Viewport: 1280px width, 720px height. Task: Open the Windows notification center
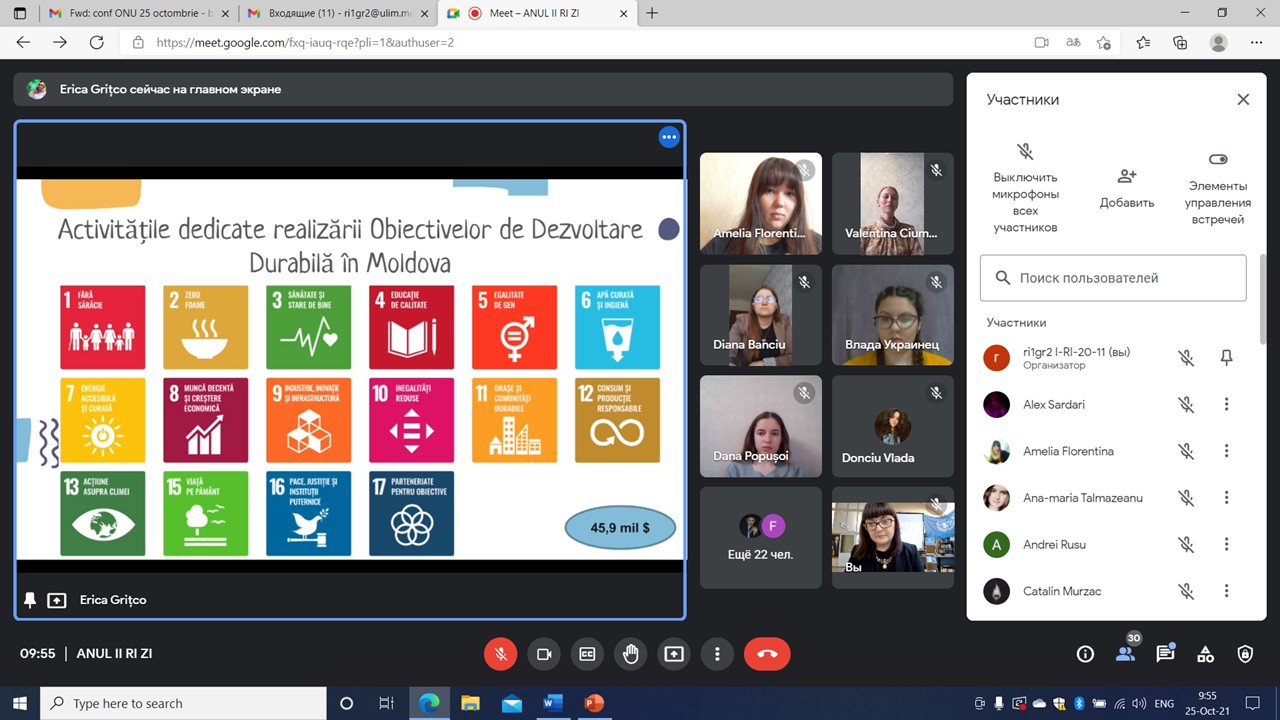[1252, 703]
